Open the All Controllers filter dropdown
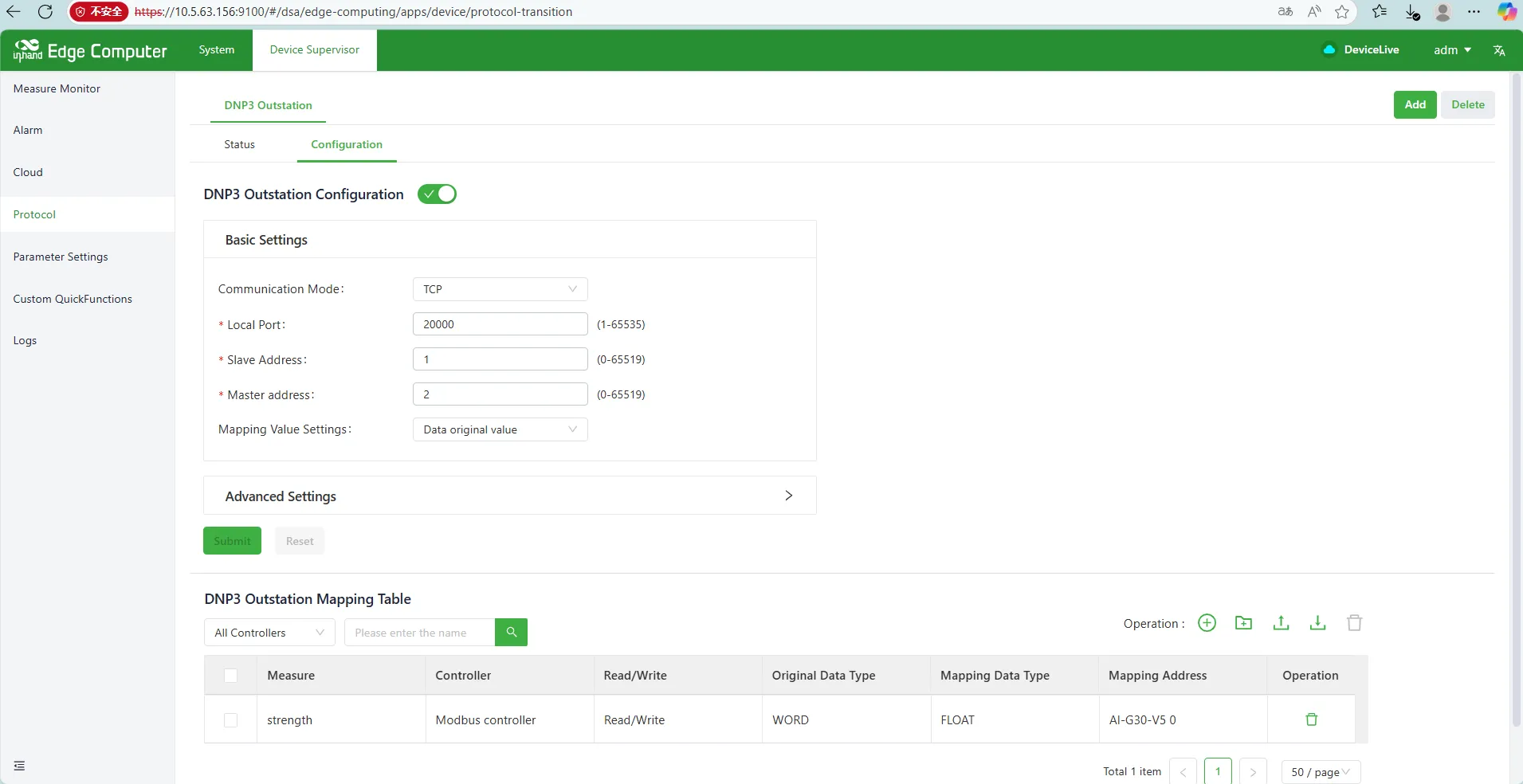The image size is (1523, 784). click(269, 633)
